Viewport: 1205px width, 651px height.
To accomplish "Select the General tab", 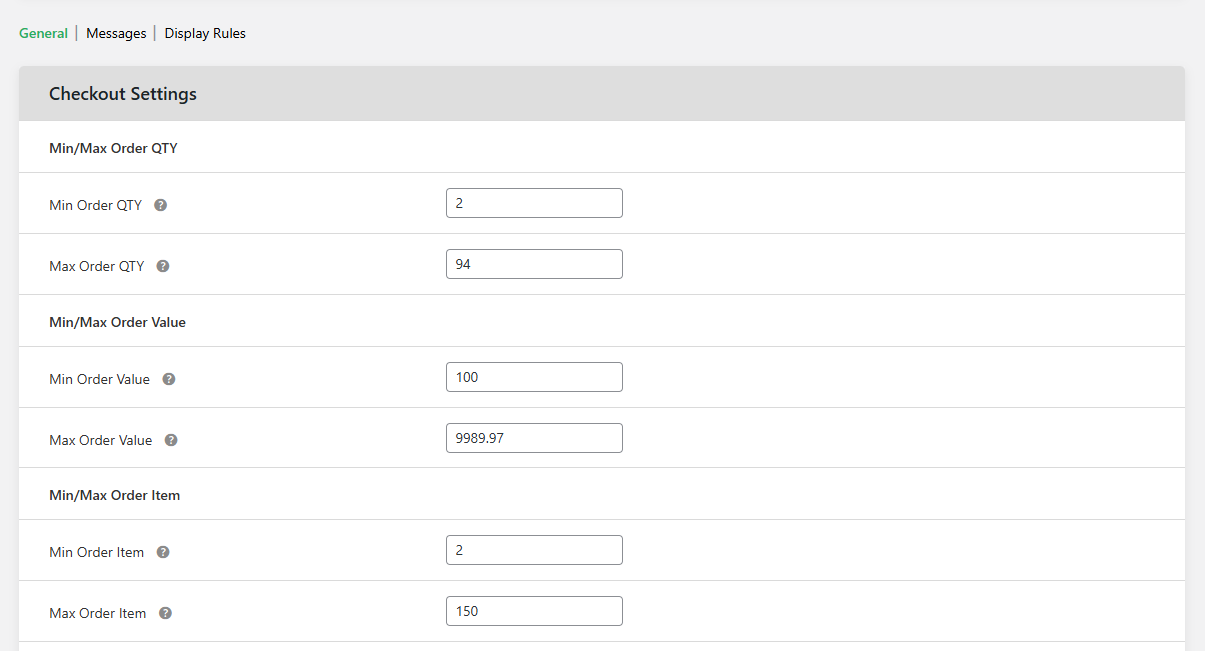I will (43, 32).
